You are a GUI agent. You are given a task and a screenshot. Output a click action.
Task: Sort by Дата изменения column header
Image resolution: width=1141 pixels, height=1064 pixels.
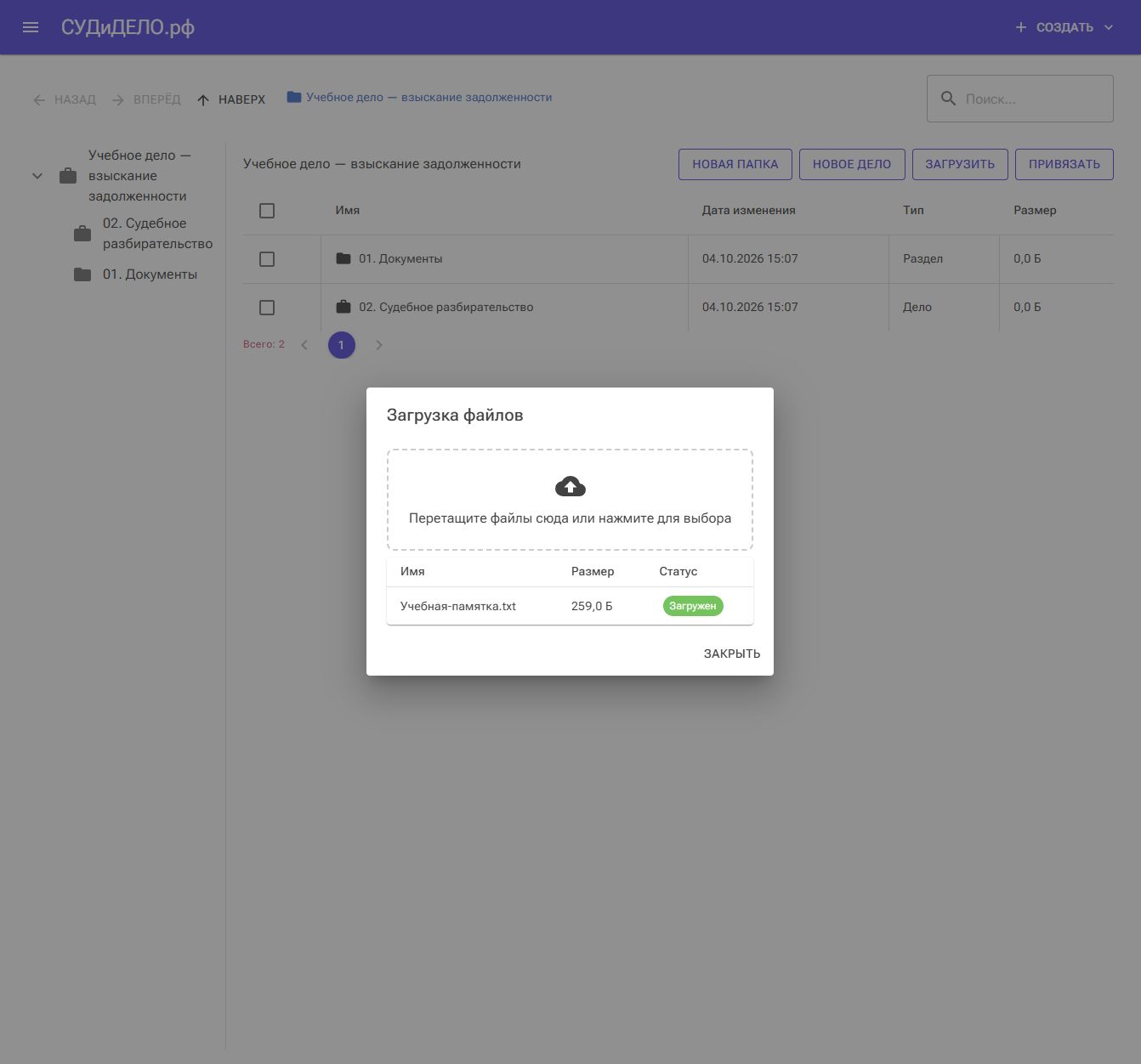(748, 210)
